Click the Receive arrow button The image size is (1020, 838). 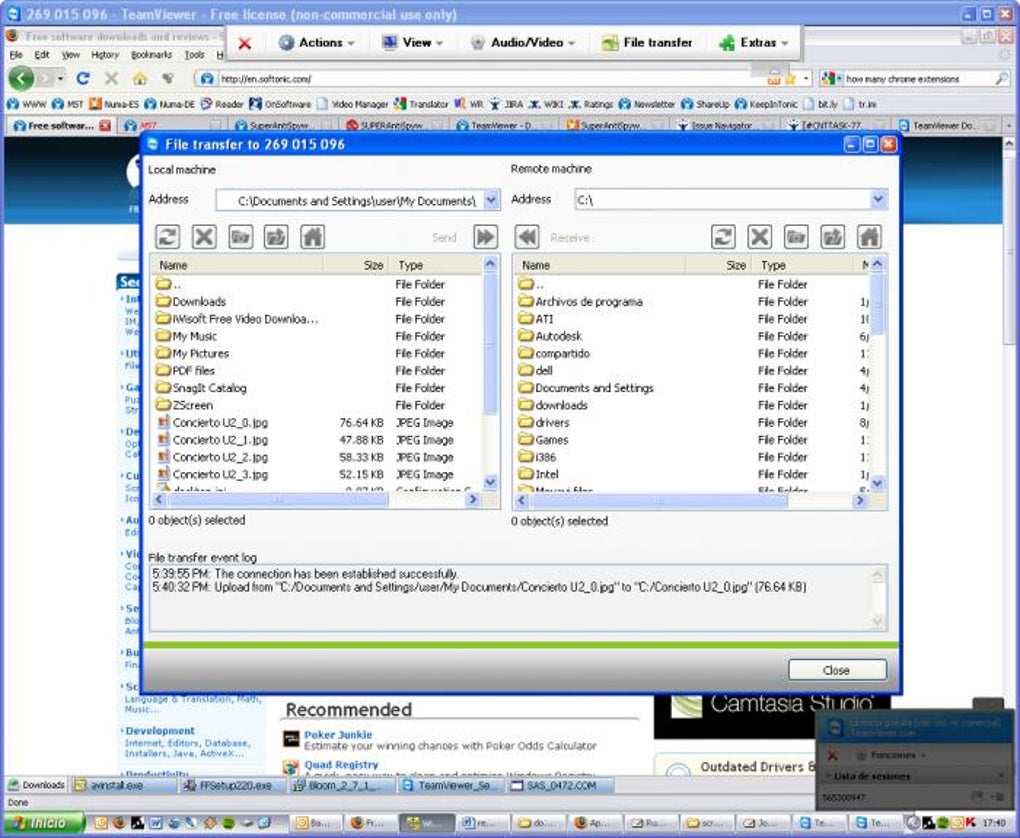[x=527, y=237]
